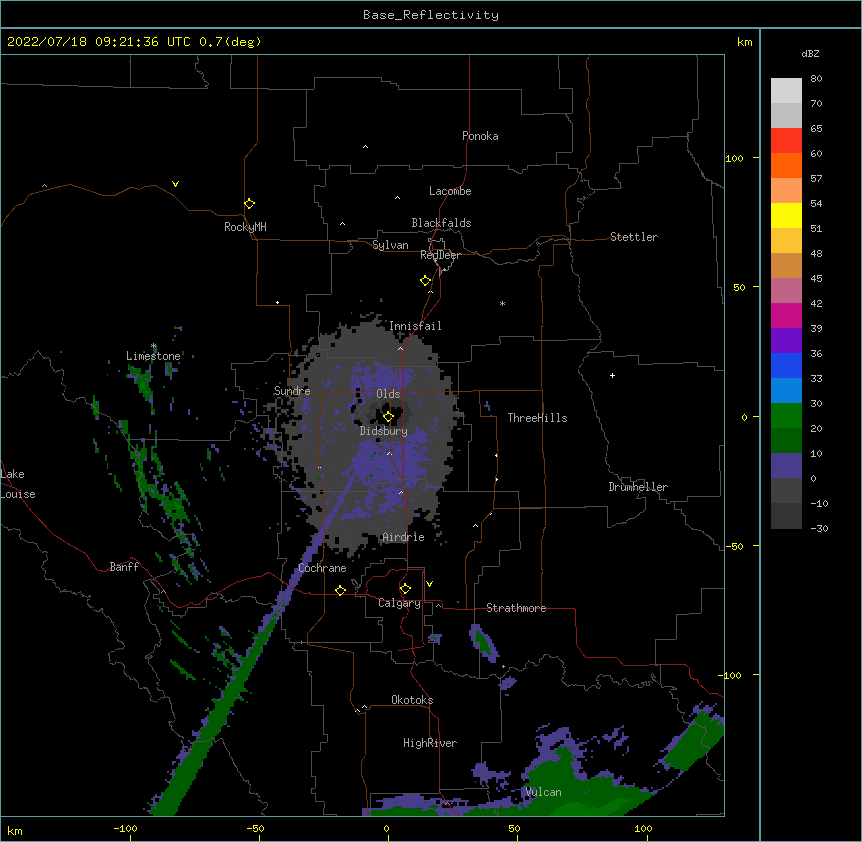Click the Stettler town label

[634, 237]
